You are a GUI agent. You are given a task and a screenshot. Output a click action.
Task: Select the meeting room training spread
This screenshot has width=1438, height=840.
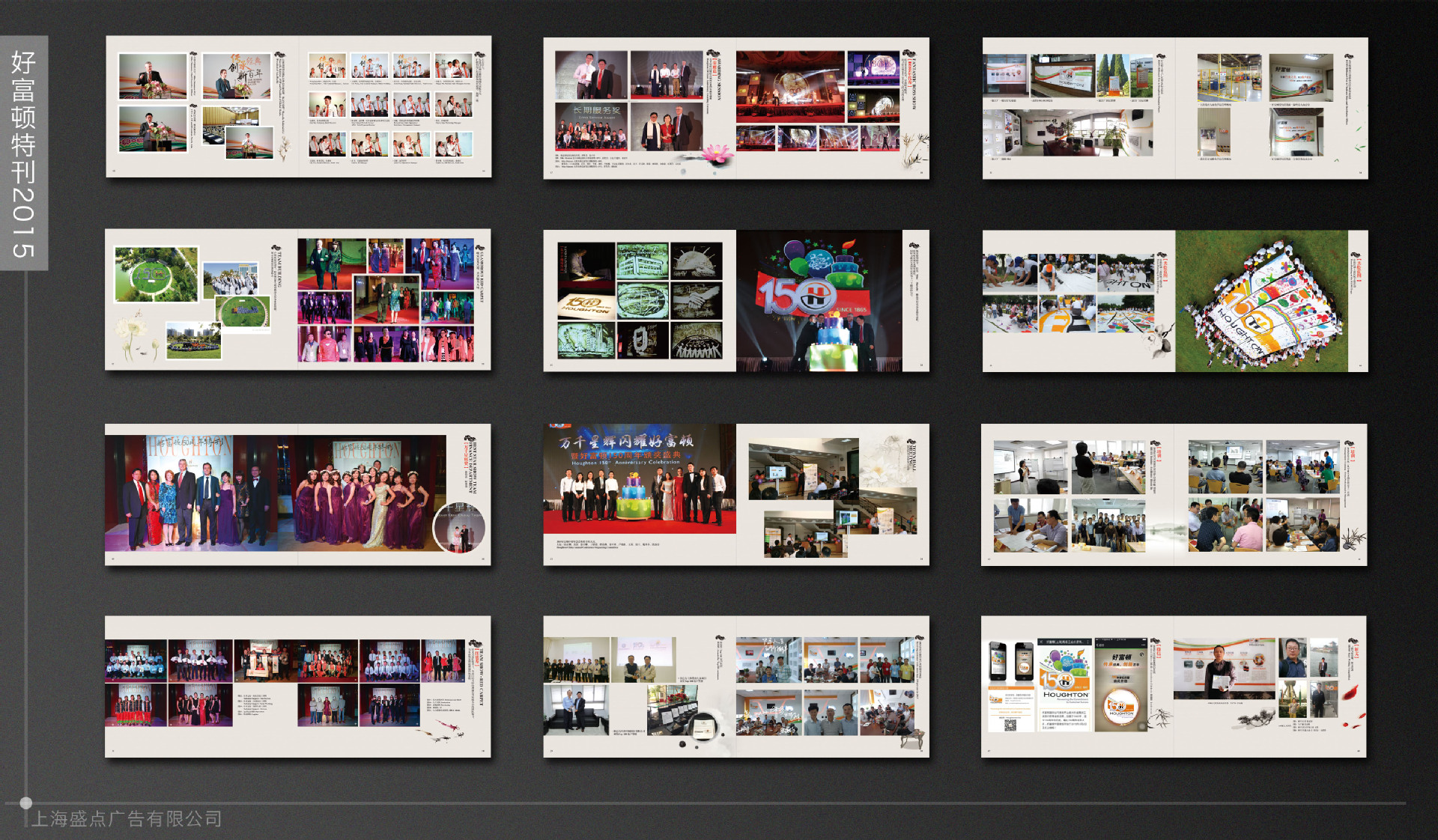1174,495
